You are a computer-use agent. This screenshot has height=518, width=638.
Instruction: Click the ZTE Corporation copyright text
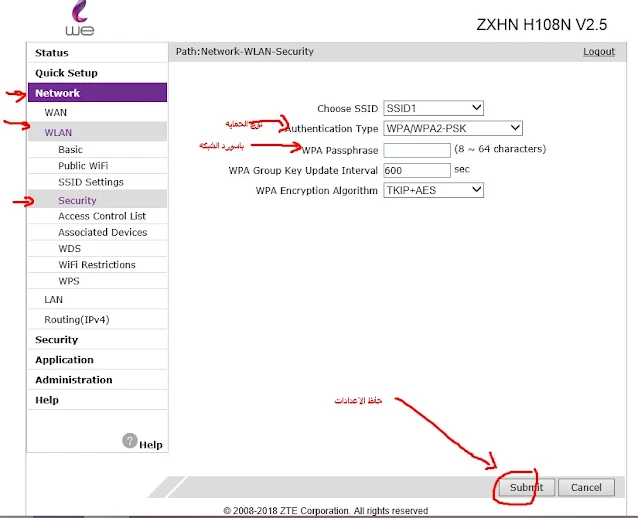pos(326,511)
